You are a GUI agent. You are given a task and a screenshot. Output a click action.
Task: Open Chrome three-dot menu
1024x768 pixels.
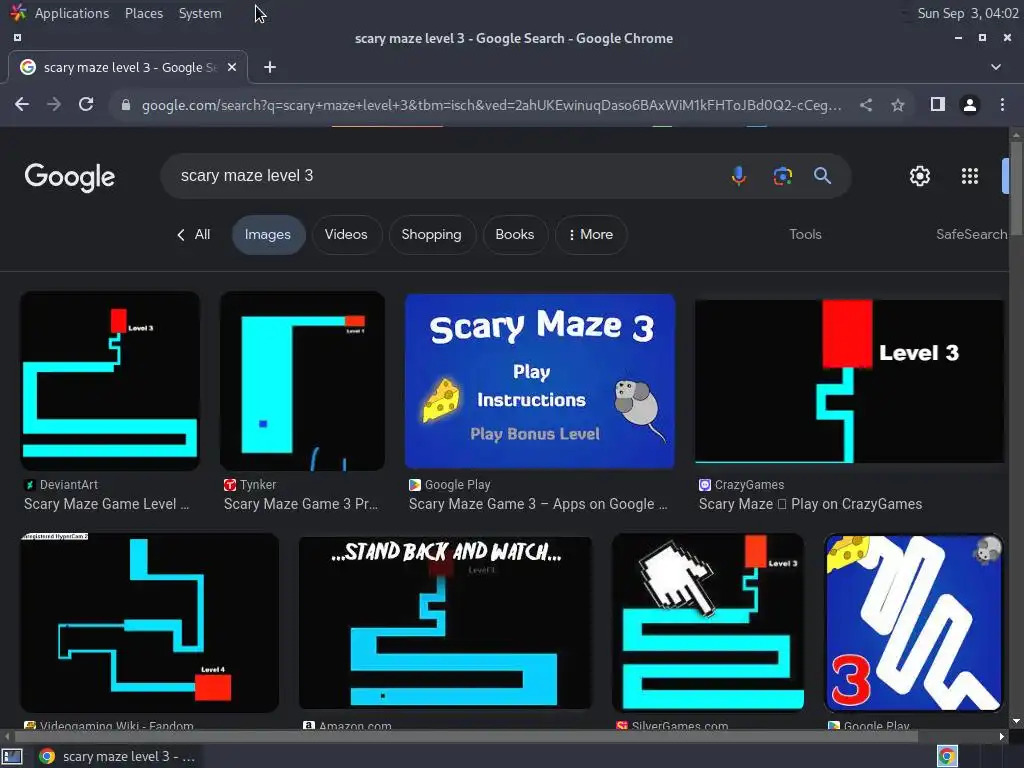(x=1002, y=104)
